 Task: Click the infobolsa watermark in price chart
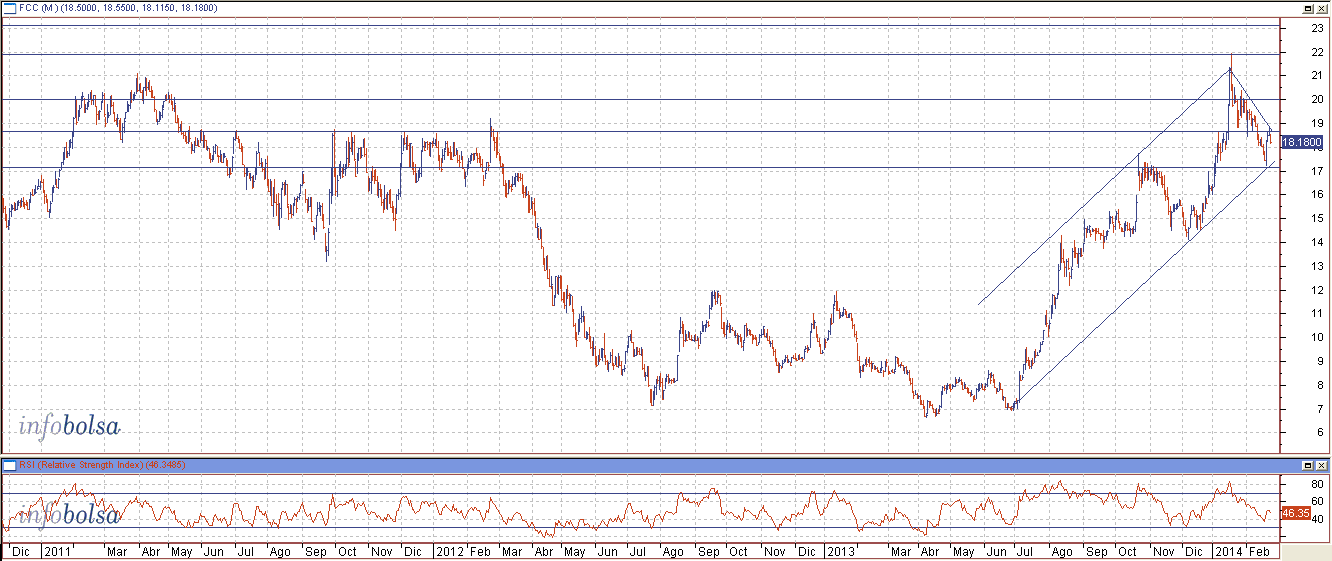pyautogui.click(x=69, y=427)
